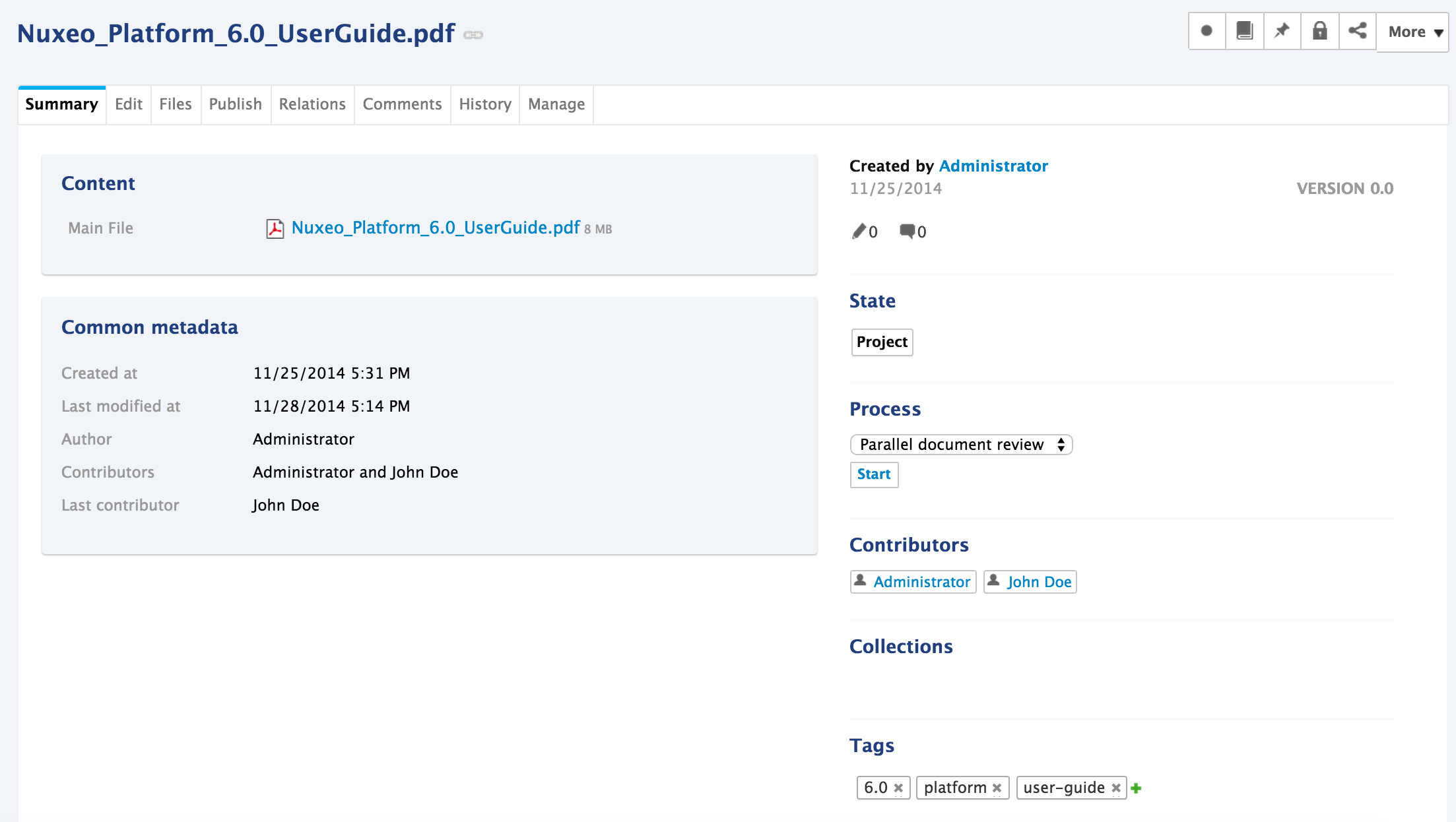Image resolution: width=1456 pixels, height=822 pixels.
Task: Click the platform tag label
Action: pos(955,788)
